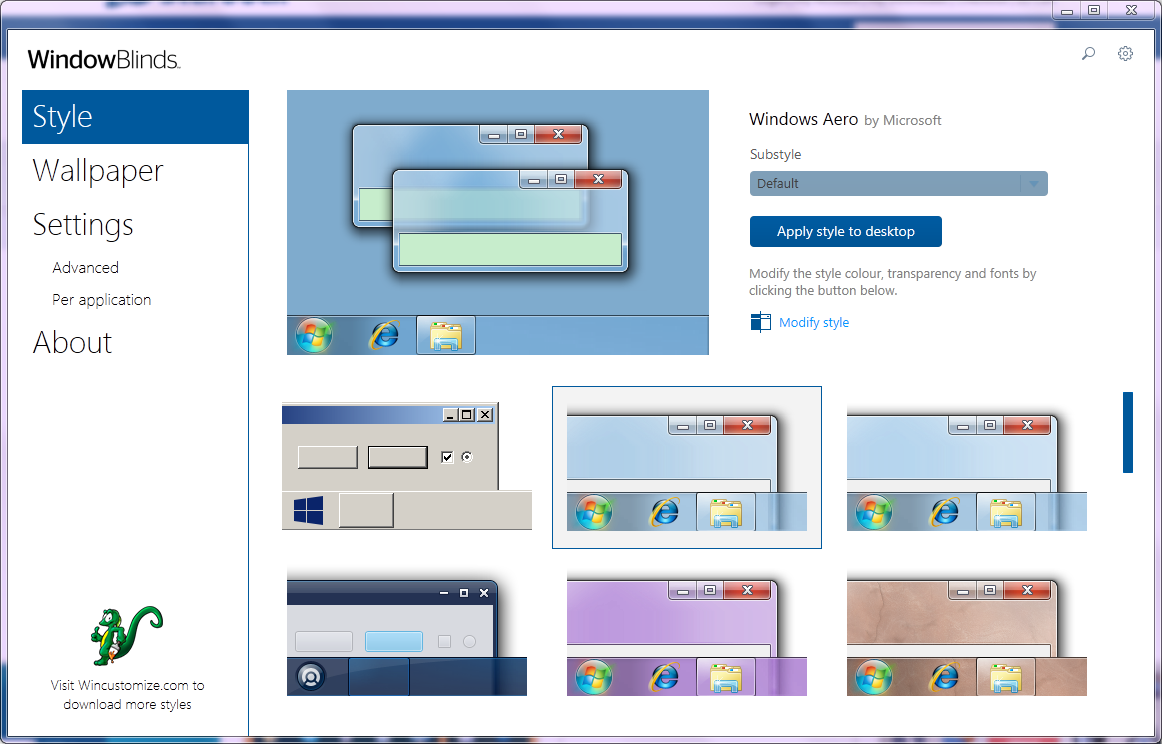The height and width of the screenshot is (744, 1162).
Task: Open the Settings section
Action: point(83,225)
